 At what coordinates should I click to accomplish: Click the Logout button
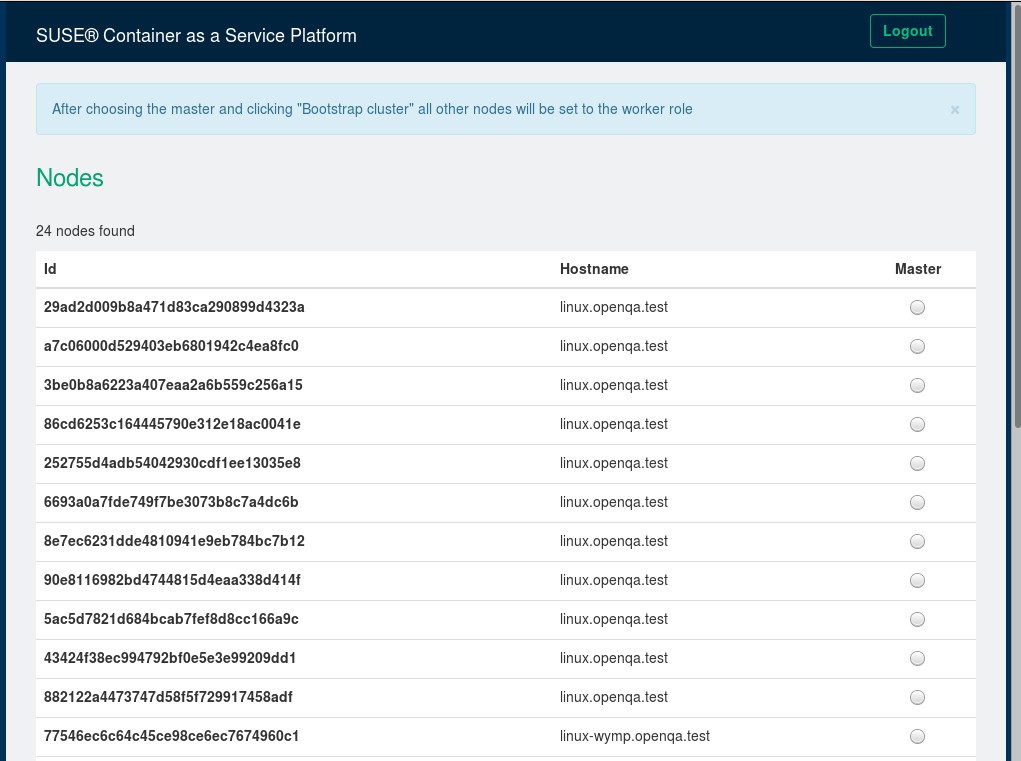pos(907,31)
